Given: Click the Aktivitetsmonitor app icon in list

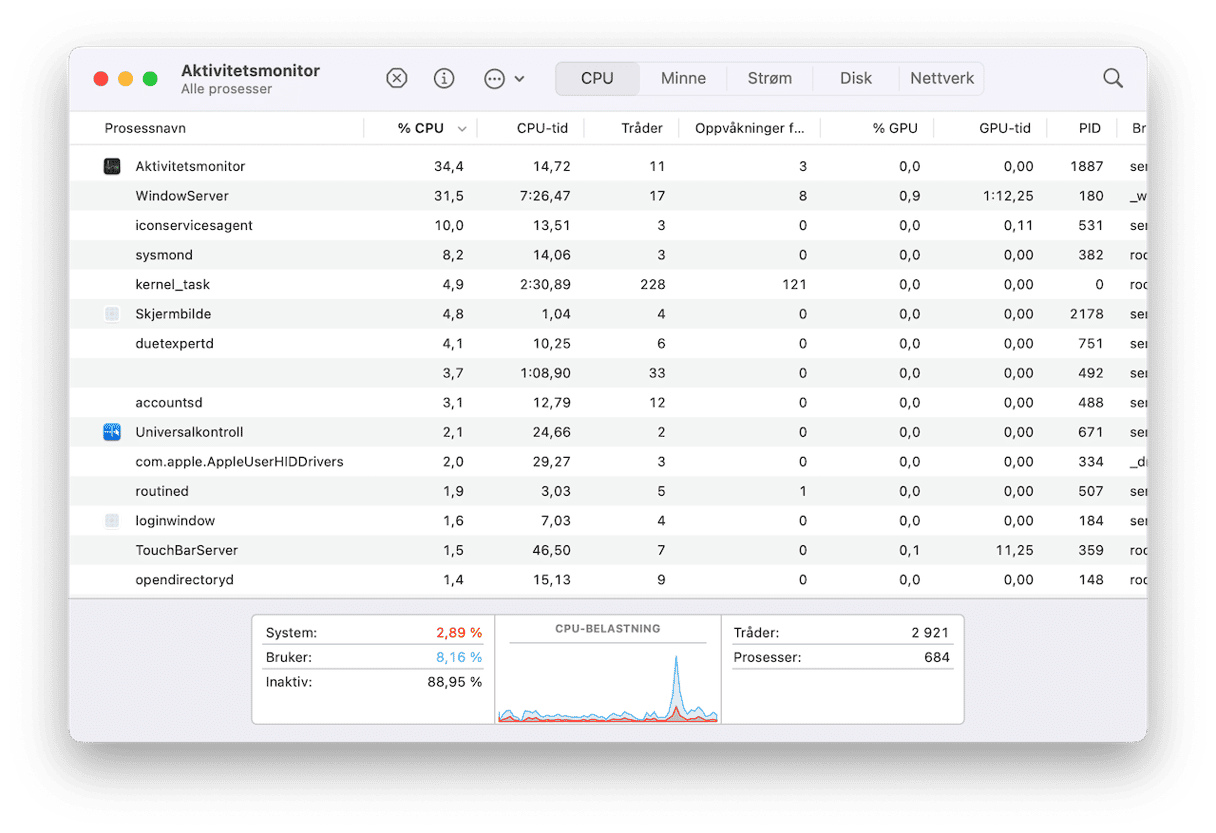Looking at the screenshot, I should (112, 166).
